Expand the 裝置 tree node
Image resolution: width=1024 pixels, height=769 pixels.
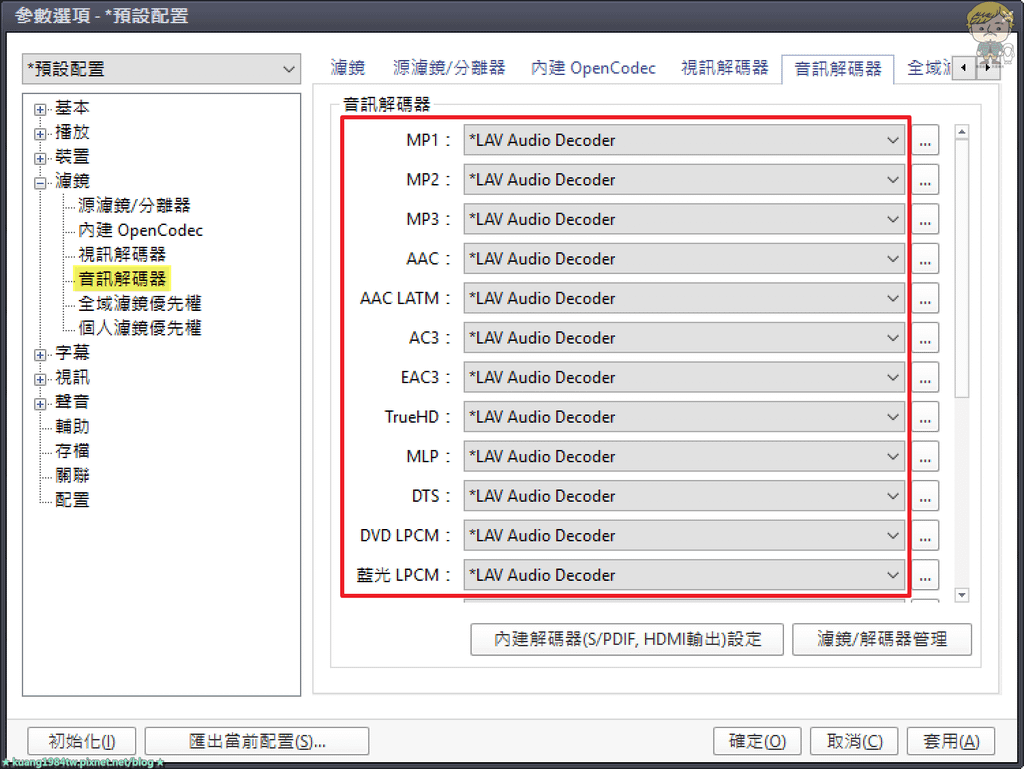tap(40, 158)
